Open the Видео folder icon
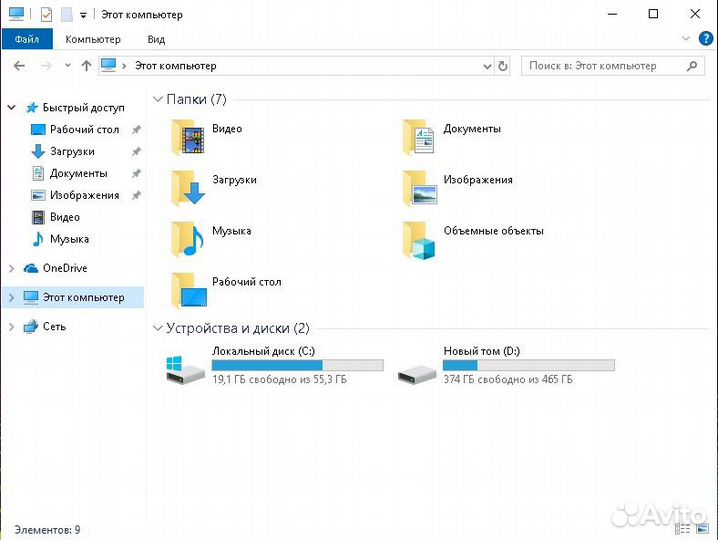This screenshot has width=718, height=540. pyautogui.click(x=188, y=137)
